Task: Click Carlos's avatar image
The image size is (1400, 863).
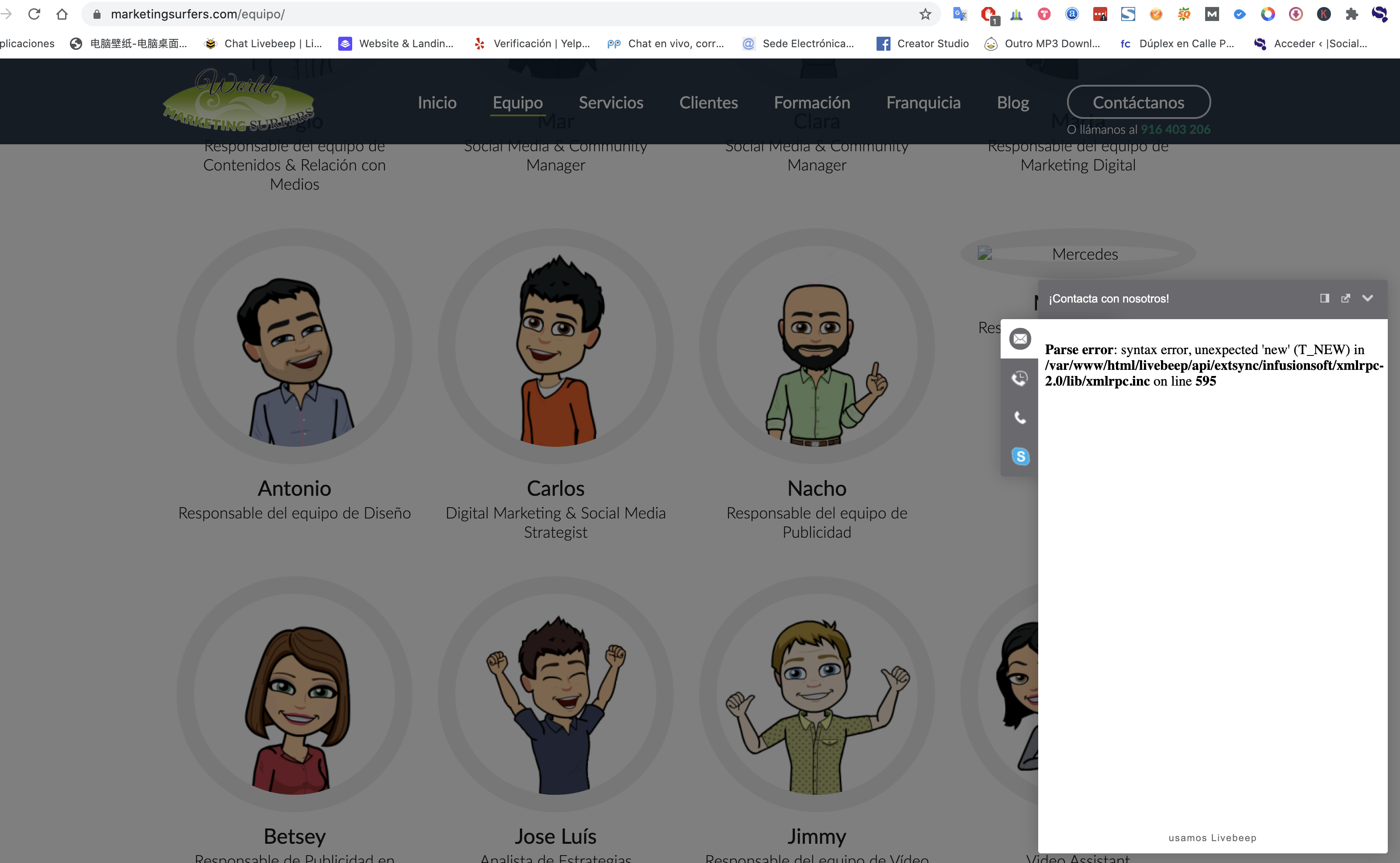Action: point(556,346)
